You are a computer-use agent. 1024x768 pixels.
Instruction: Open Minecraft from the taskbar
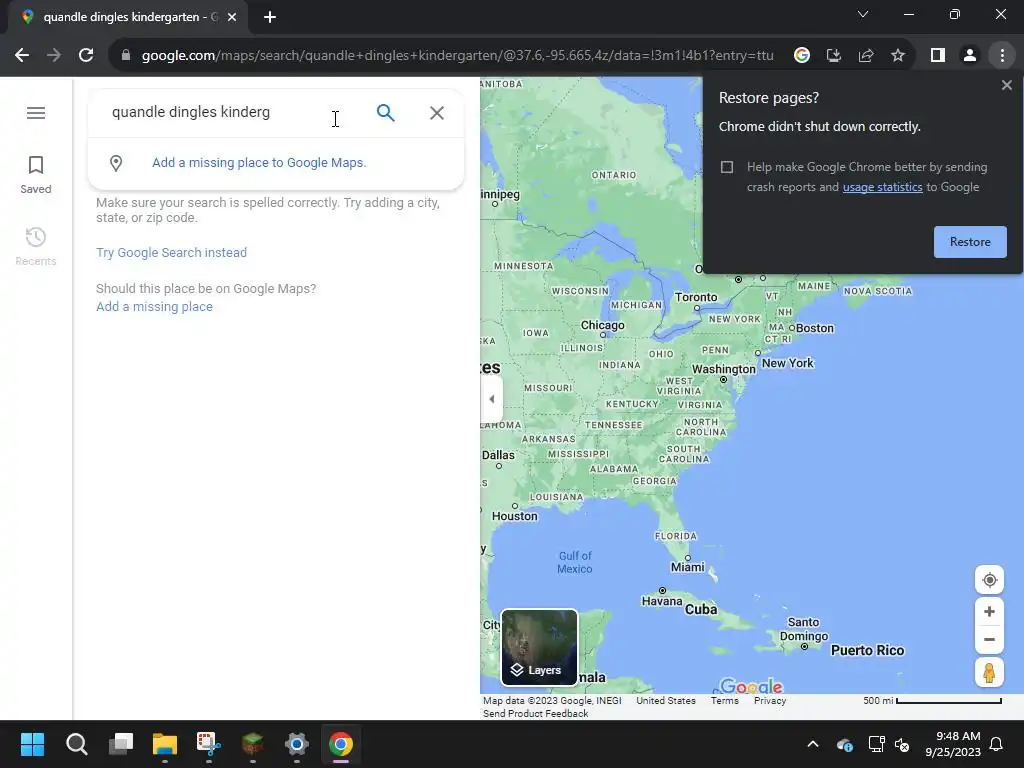click(x=253, y=744)
